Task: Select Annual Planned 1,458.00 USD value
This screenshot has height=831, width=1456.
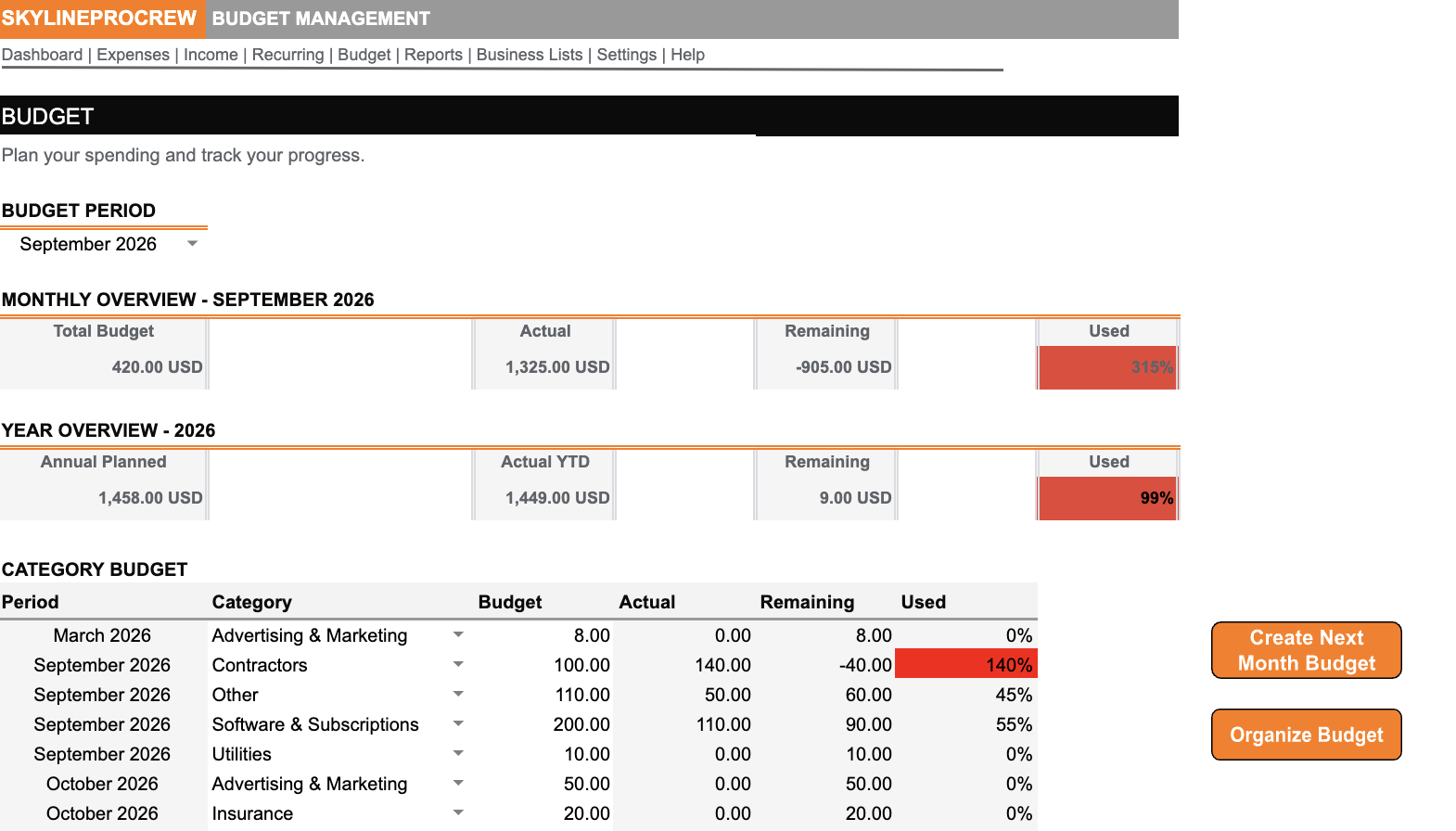Action: pos(150,498)
